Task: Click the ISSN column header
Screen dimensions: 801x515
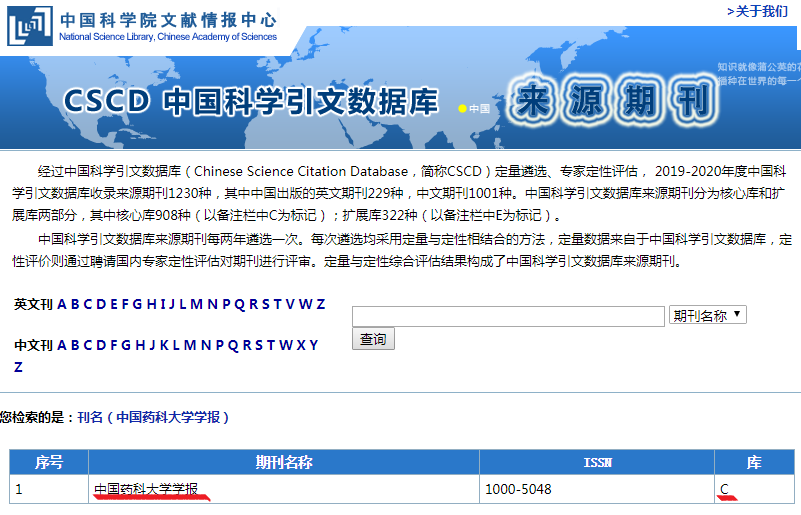Action: (597, 462)
